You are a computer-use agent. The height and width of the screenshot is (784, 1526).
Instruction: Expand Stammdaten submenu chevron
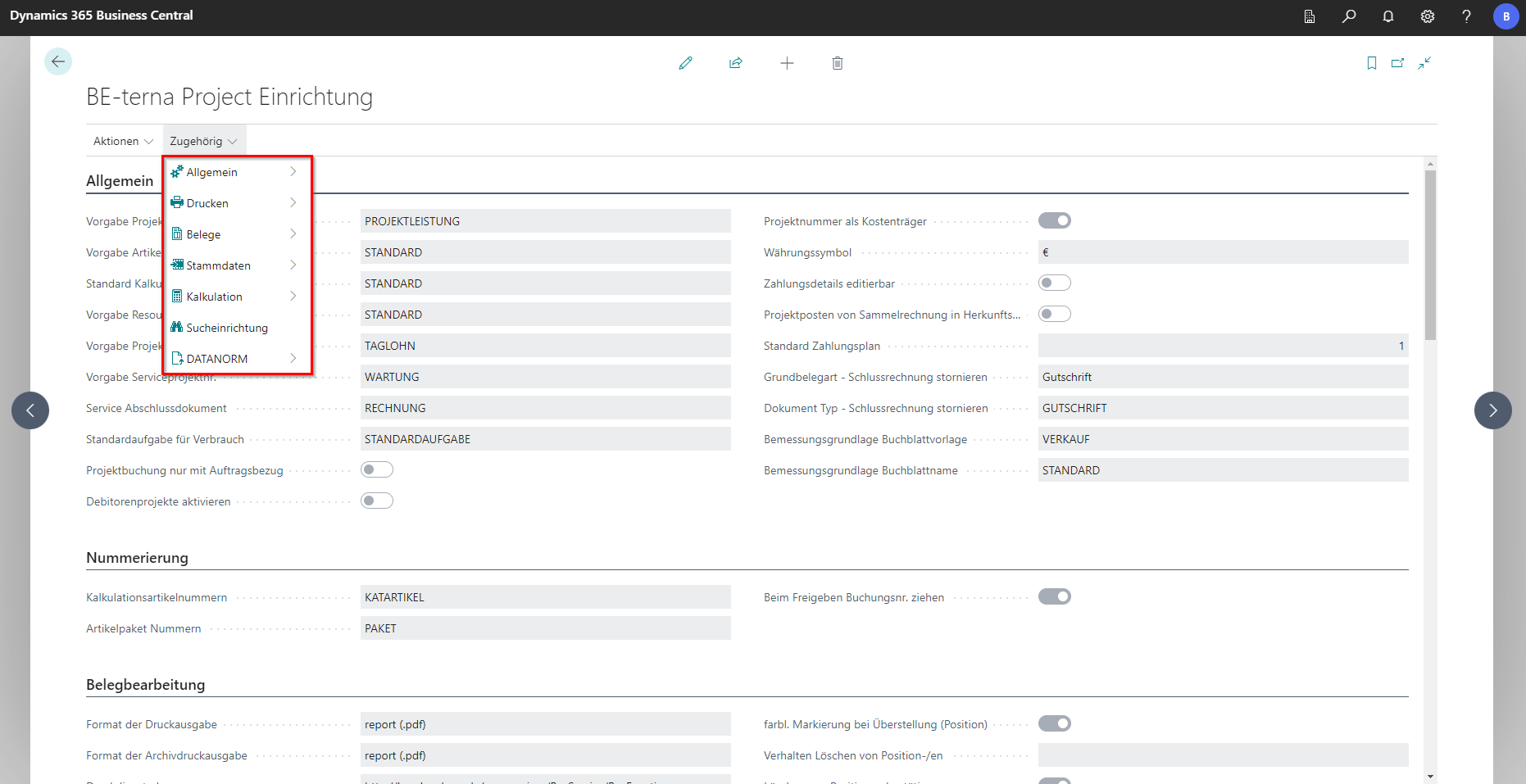tap(293, 265)
